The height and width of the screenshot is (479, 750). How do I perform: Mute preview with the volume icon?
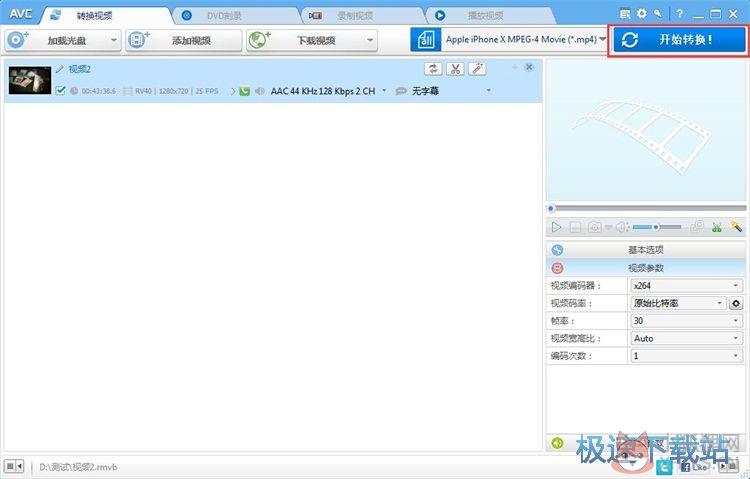(x=622, y=227)
